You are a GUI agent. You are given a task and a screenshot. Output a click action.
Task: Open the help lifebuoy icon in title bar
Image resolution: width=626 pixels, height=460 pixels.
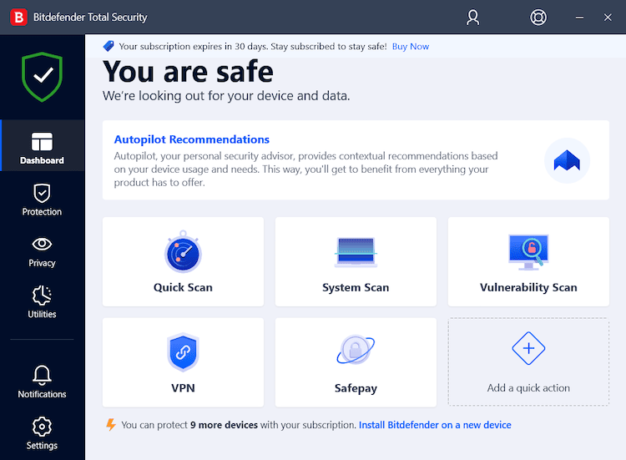(538, 17)
